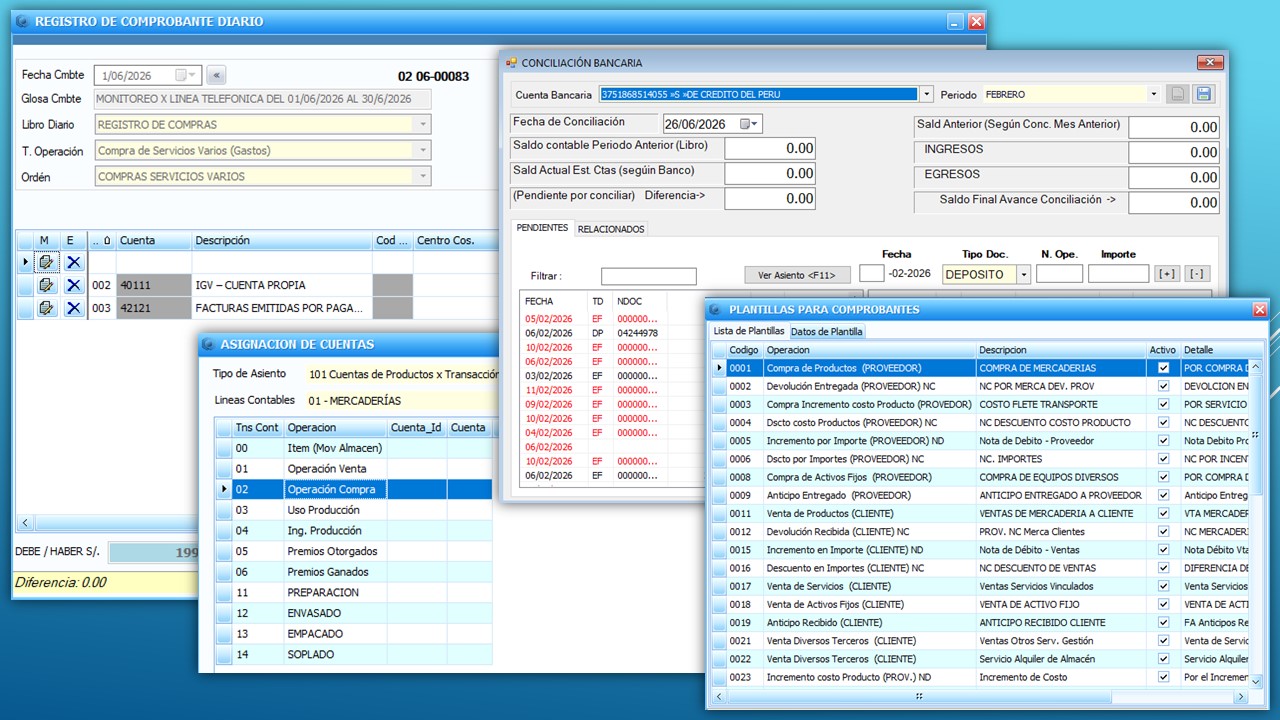Click the double-arrow button beside Fecha Cmbte
The image size is (1280, 720).
[x=216, y=75]
